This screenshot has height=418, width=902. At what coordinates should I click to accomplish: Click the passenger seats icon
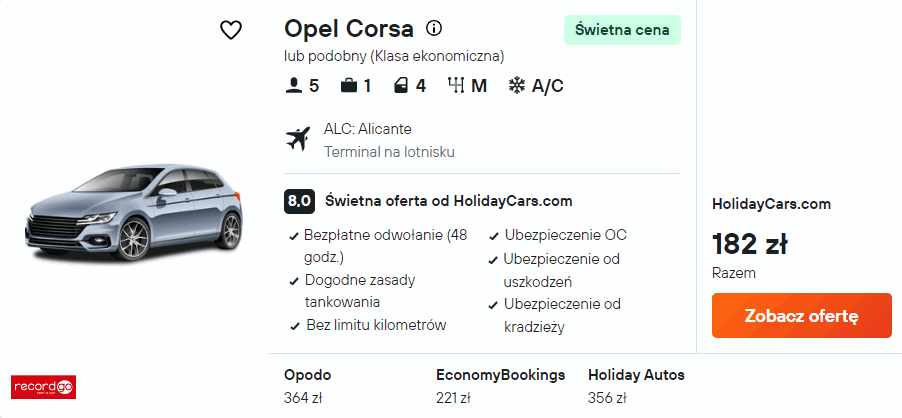coord(294,86)
